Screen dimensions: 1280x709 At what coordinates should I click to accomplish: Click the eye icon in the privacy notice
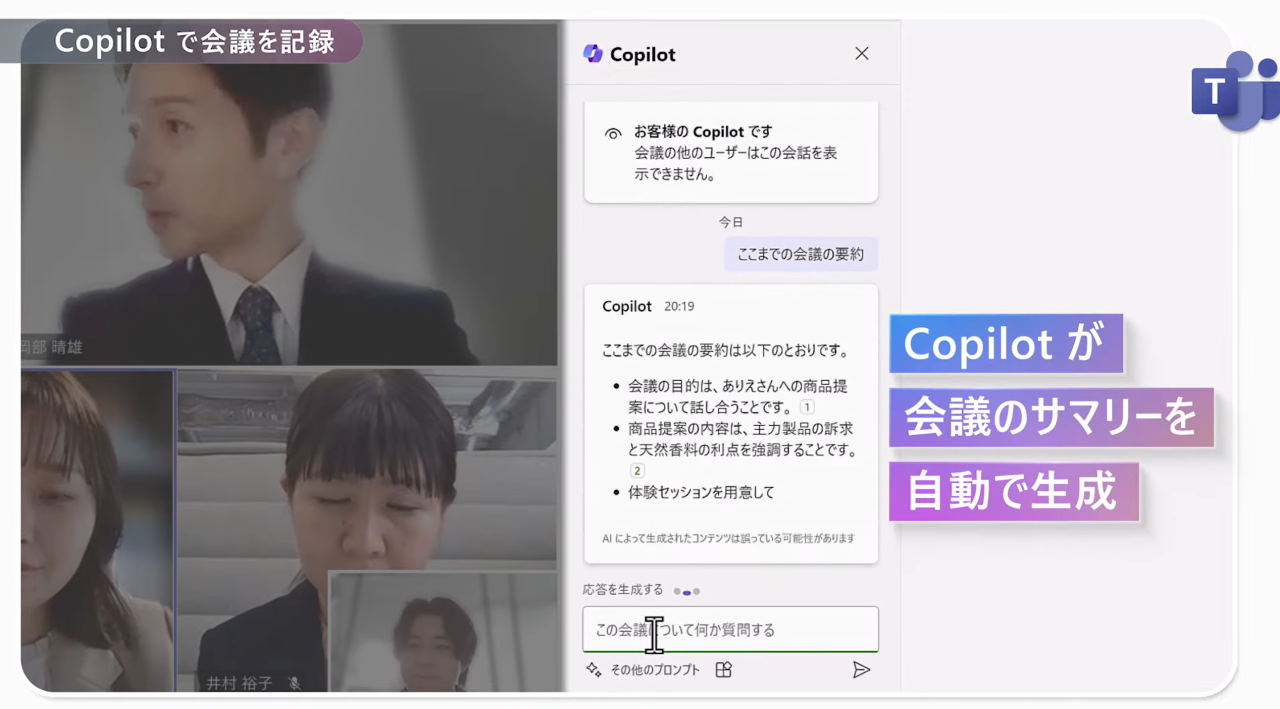click(x=613, y=133)
